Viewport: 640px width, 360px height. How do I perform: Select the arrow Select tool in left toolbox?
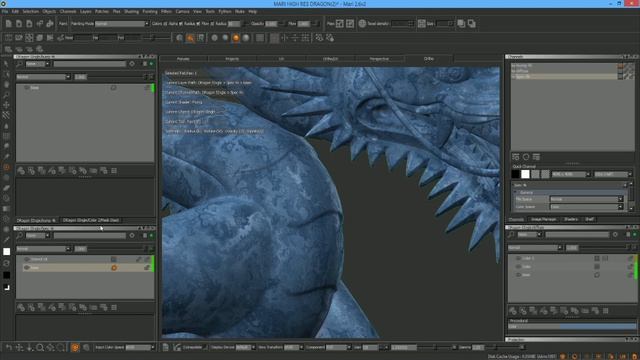click(6, 64)
